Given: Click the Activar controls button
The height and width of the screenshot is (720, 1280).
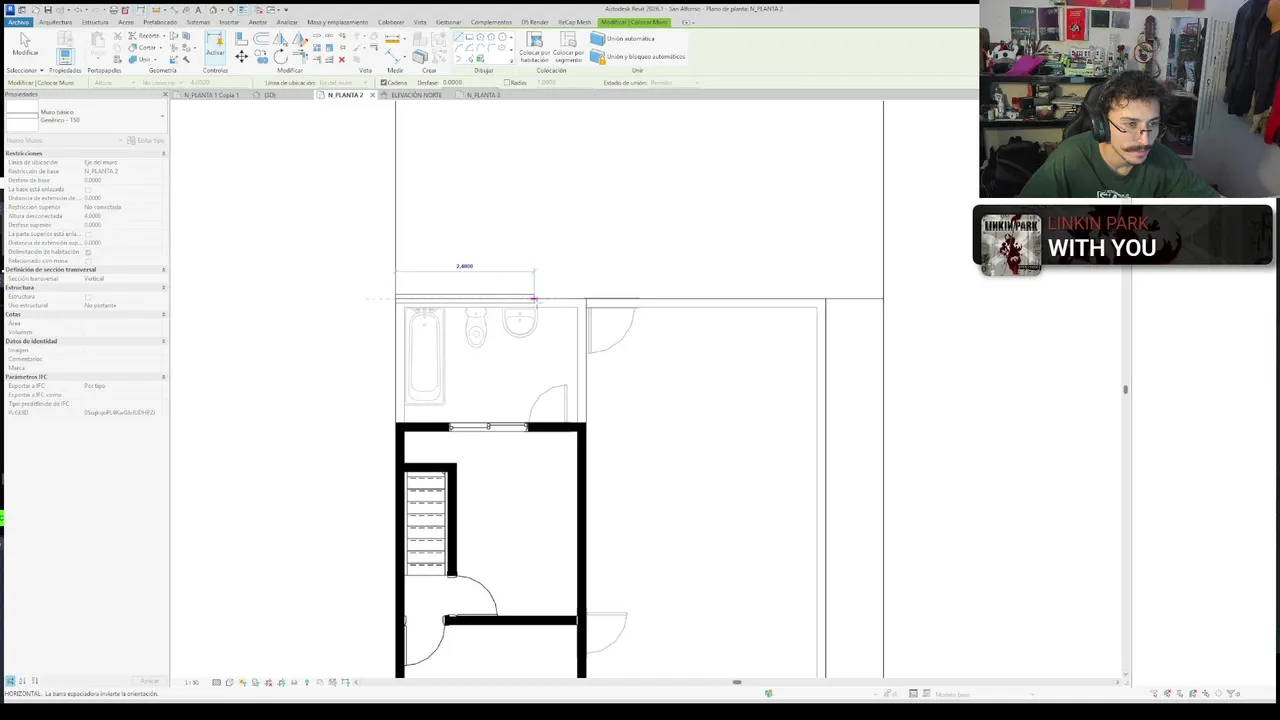Looking at the screenshot, I should pyautogui.click(x=215, y=46).
